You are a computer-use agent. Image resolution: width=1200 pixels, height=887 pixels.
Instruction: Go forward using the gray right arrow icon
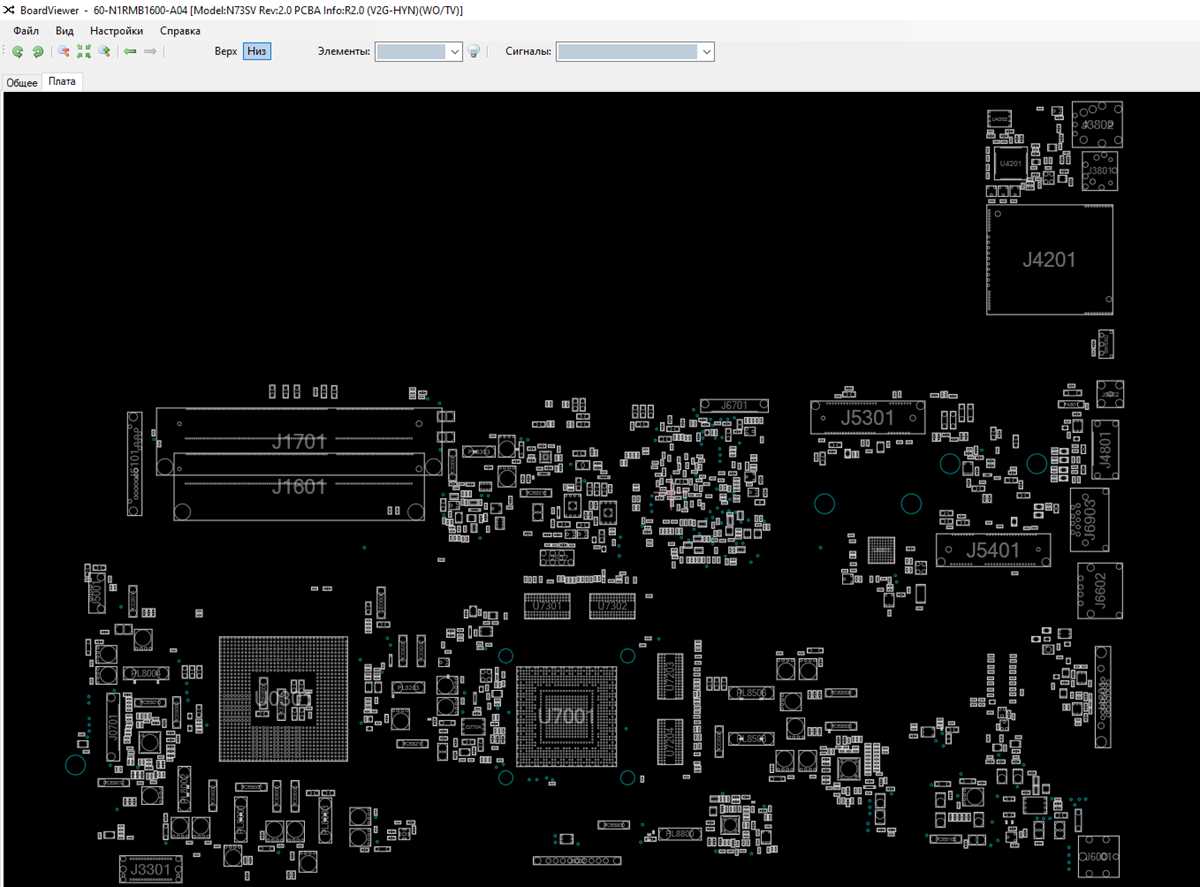pos(150,51)
